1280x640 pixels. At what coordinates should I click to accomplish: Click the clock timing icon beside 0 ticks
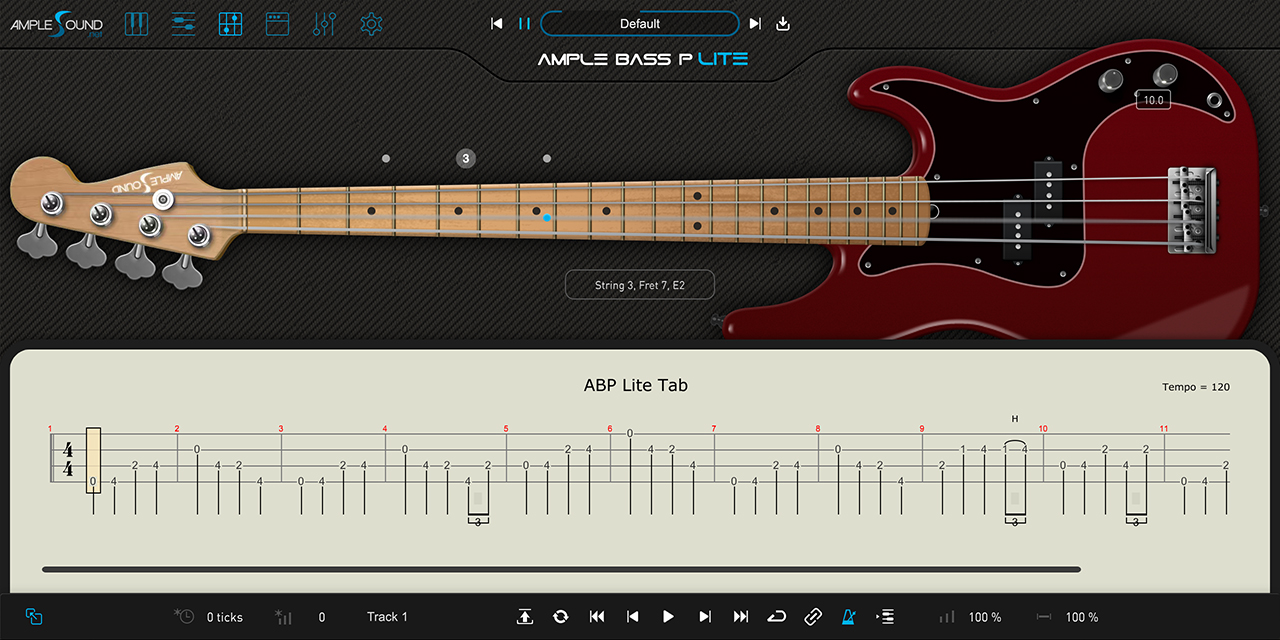tap(184, 616)
